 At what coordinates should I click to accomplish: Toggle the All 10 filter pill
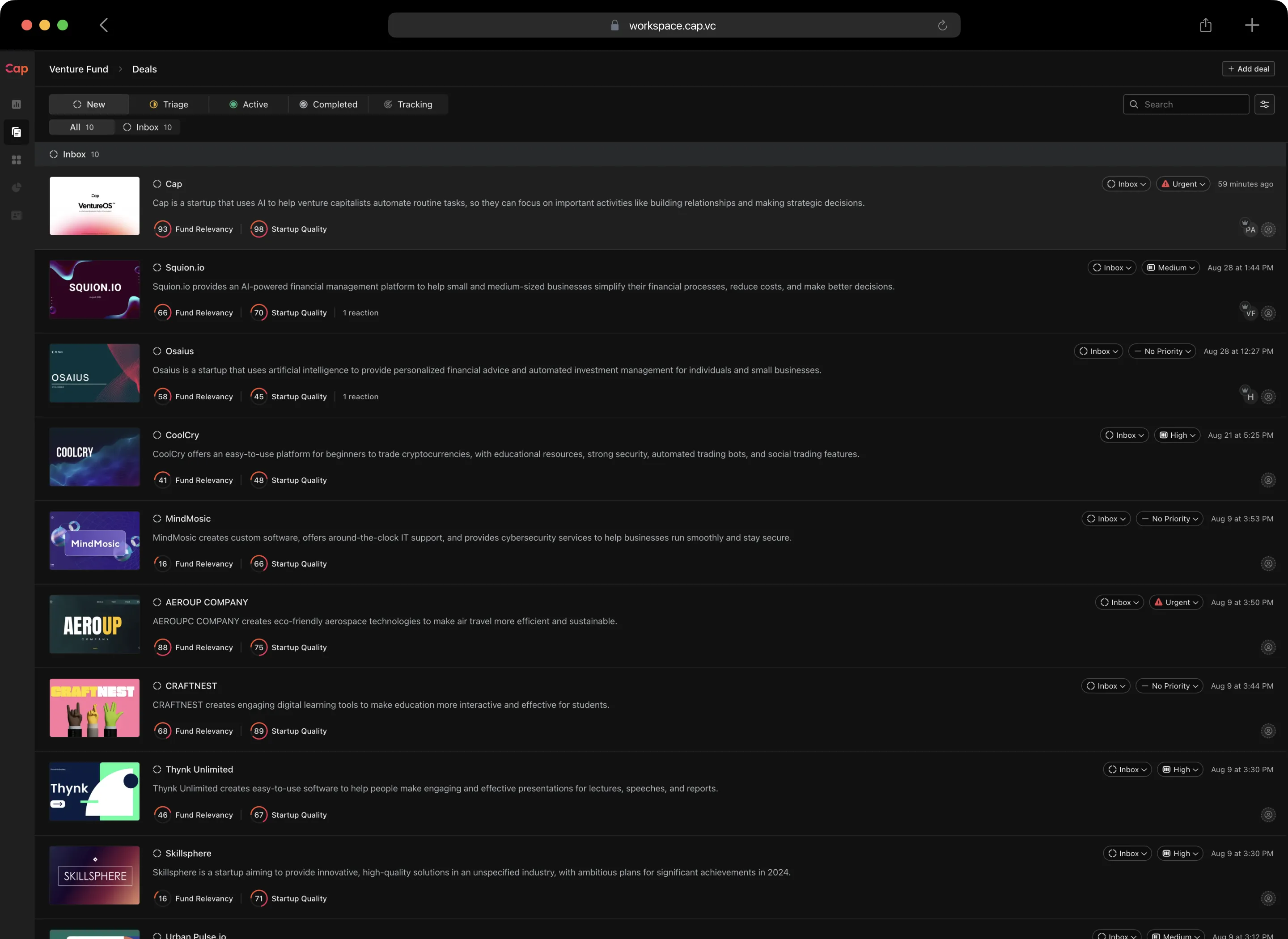click(x=82, y=127)
